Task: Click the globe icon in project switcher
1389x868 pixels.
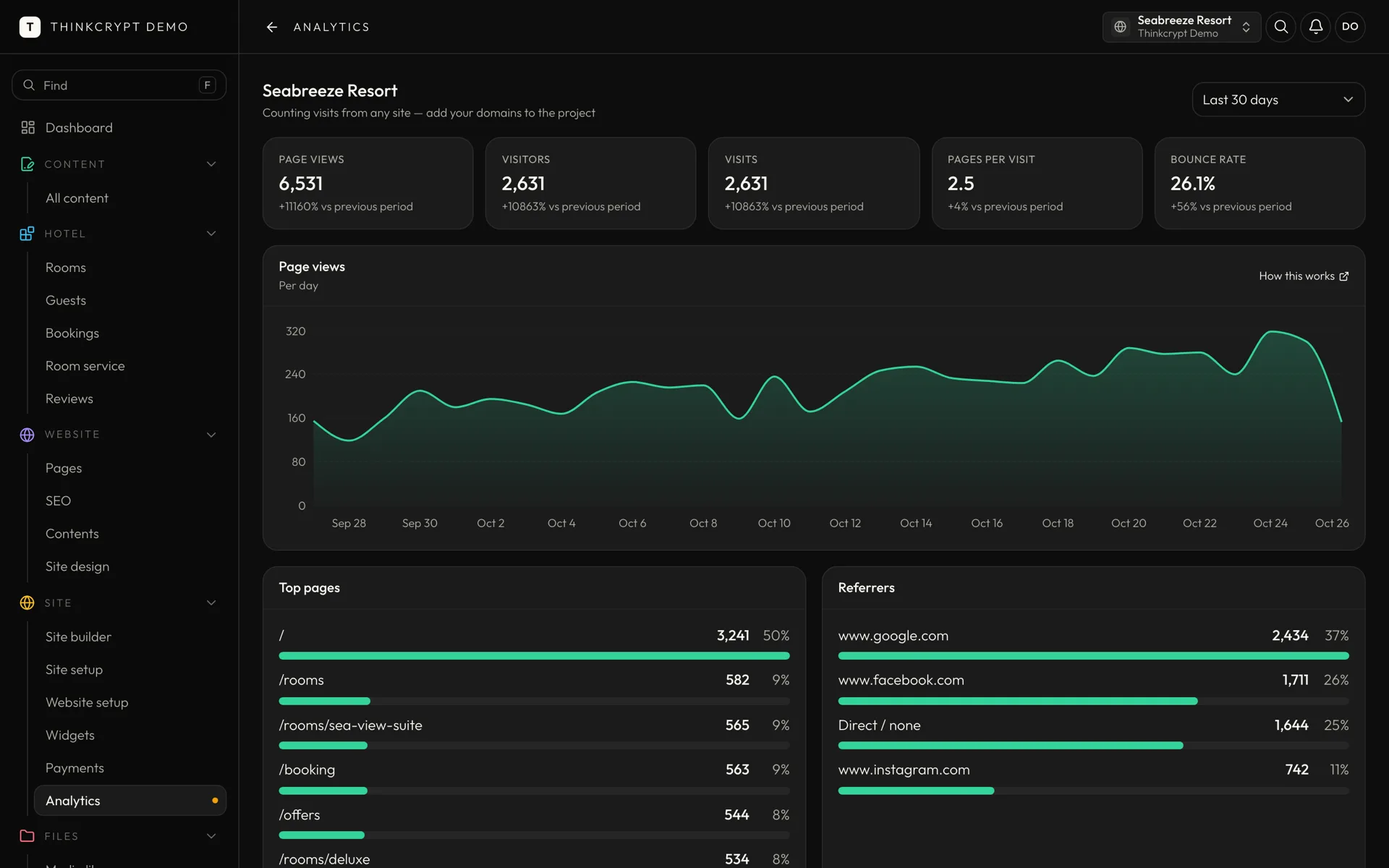Action: pyautogui.click(x=1120, y=27)
